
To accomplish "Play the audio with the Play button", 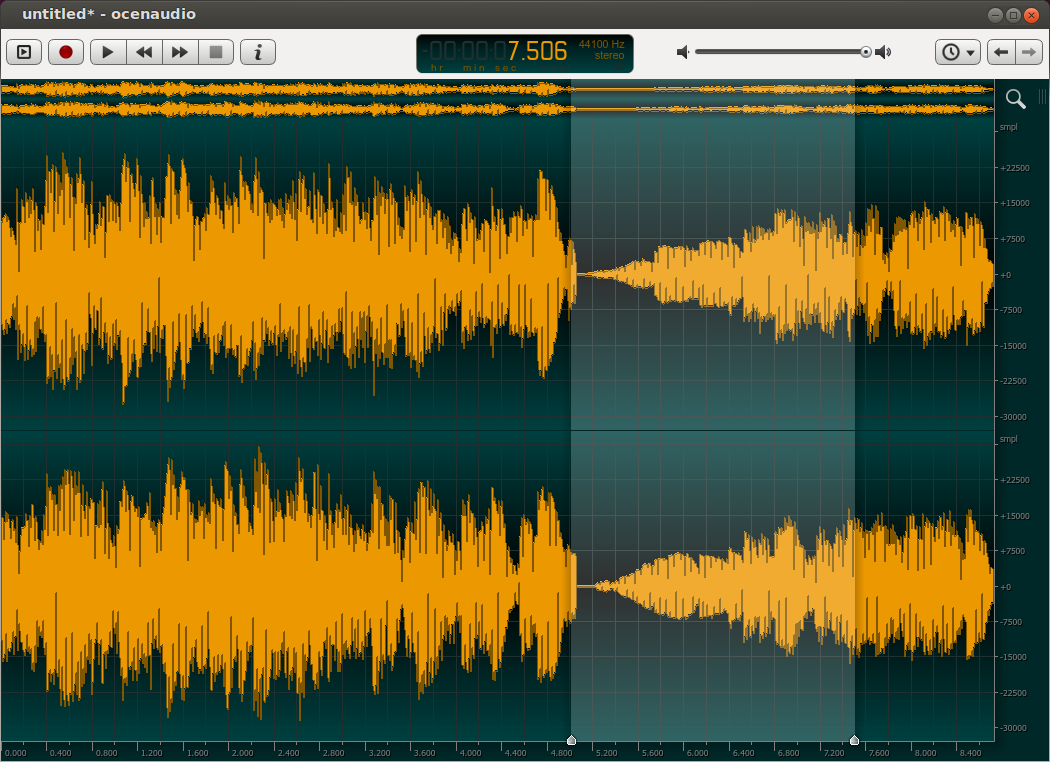I will coord(108,52).
